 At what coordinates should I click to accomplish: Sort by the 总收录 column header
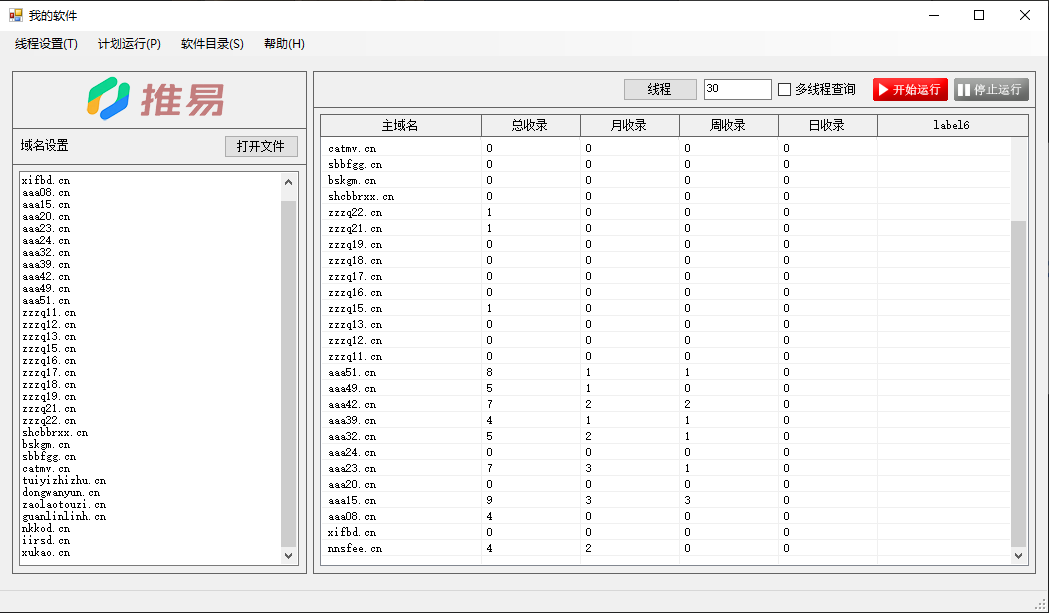tap(530, 126)
